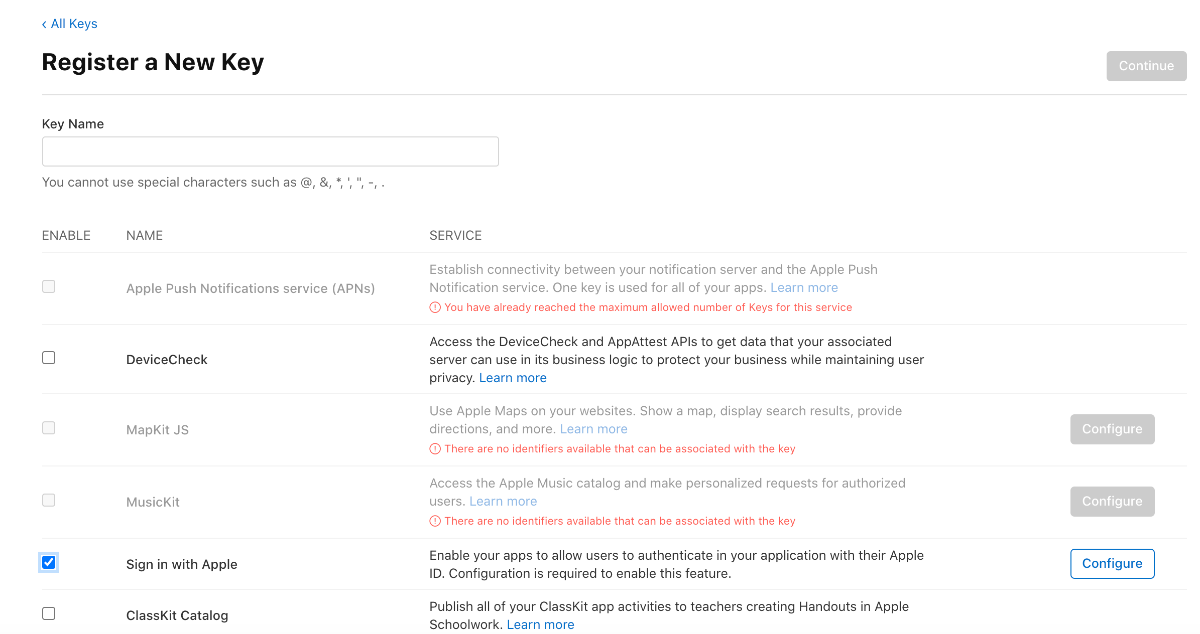Click the Key Name label
Viewport: 1200px width, 634px height.
pyautogui.click(x=73, y=124)
